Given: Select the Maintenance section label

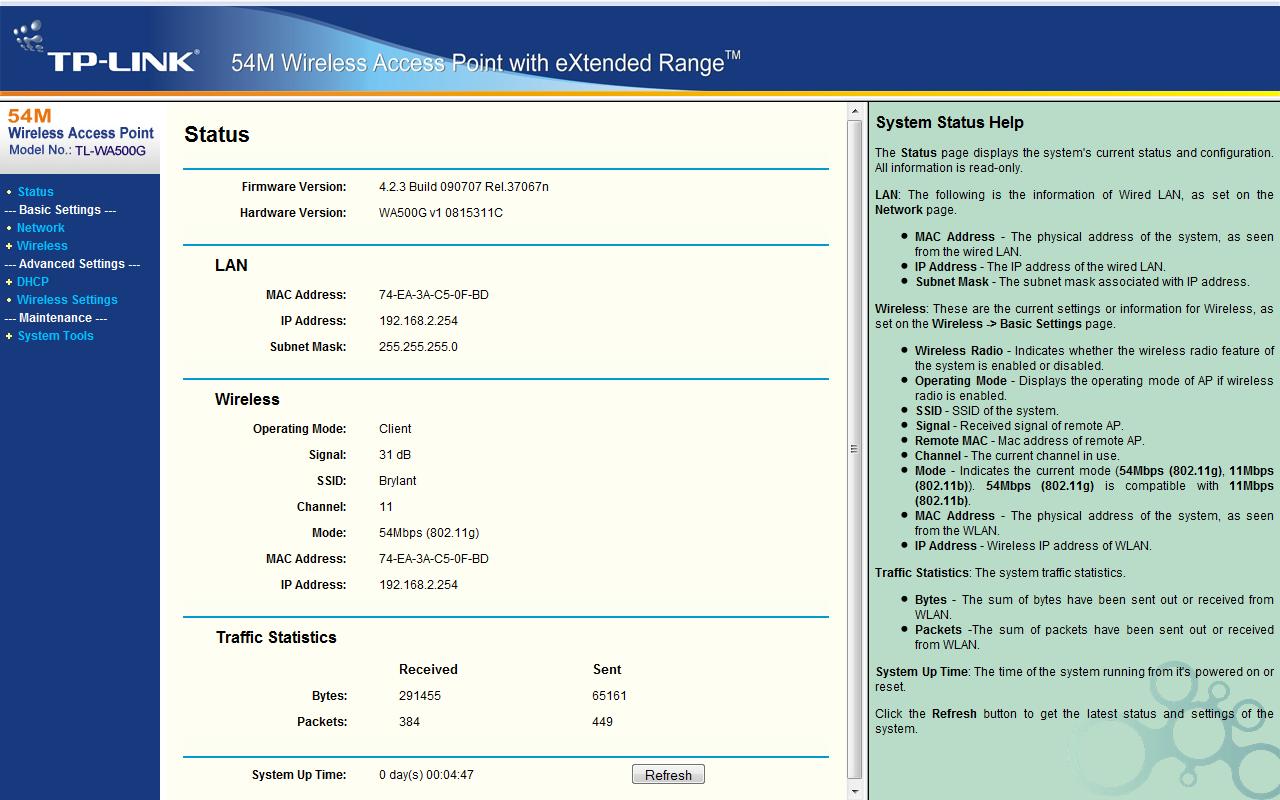Looking at the screenshot, I should pyautogui.click(x=54, y=317).
